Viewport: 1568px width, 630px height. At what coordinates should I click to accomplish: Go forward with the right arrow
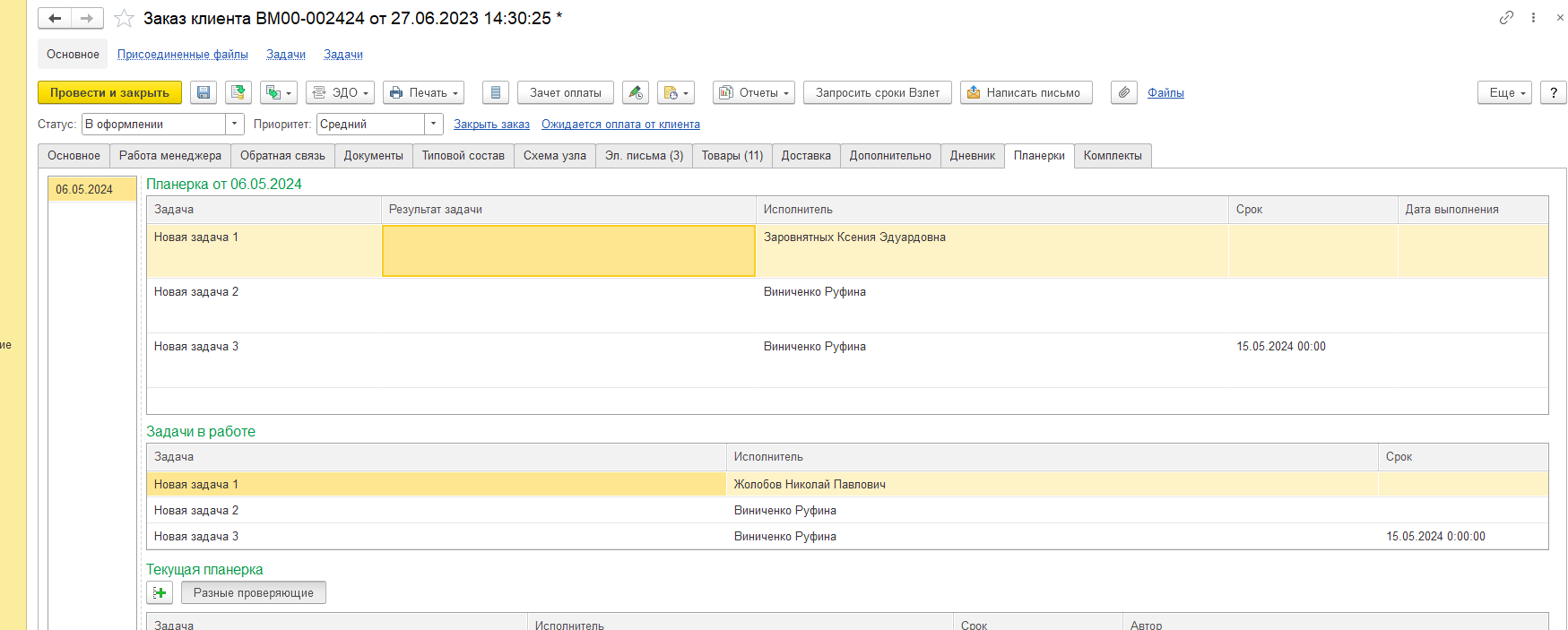[87, 18]
